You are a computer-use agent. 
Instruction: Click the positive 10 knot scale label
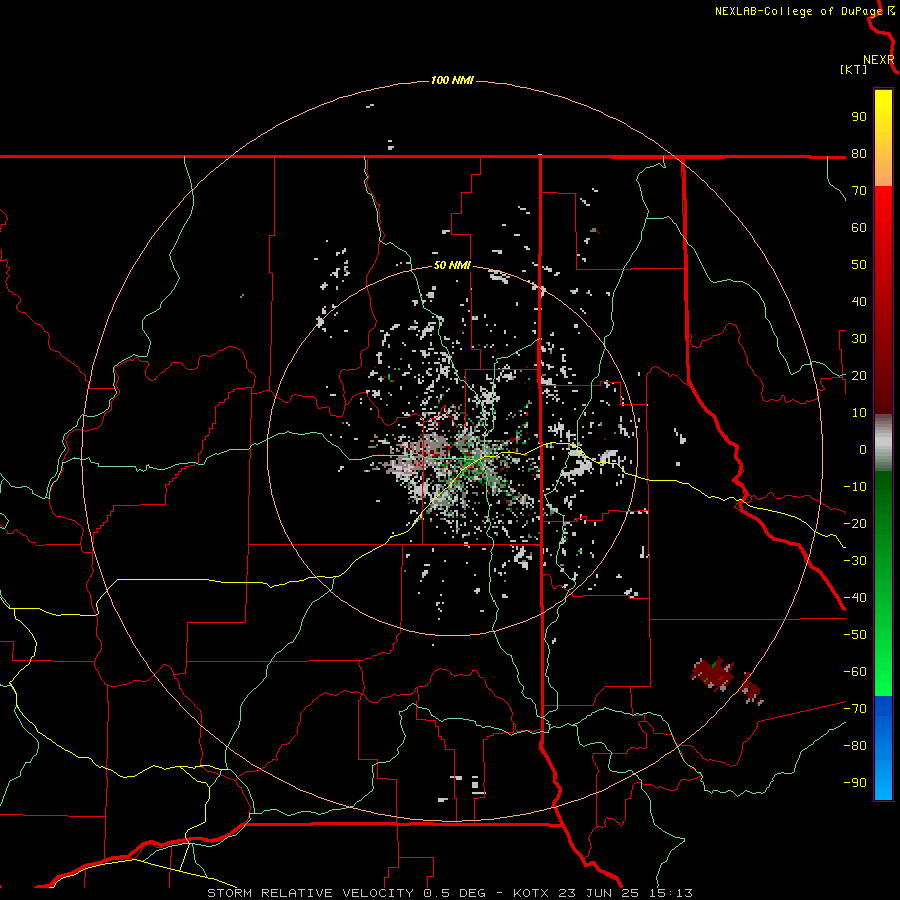[859, 413]
